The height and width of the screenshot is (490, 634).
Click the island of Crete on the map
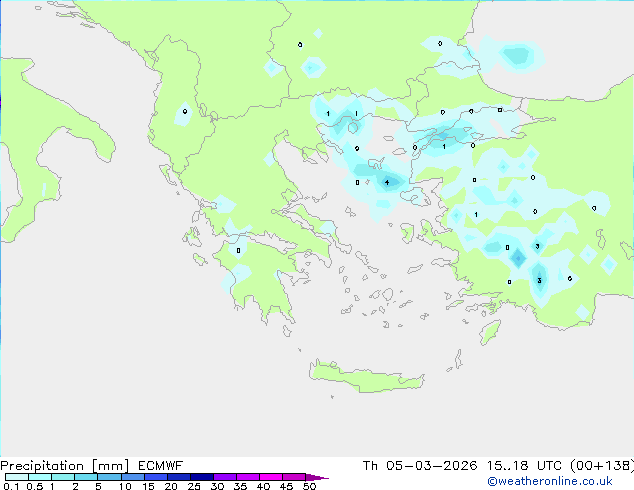tap(366, 377)
